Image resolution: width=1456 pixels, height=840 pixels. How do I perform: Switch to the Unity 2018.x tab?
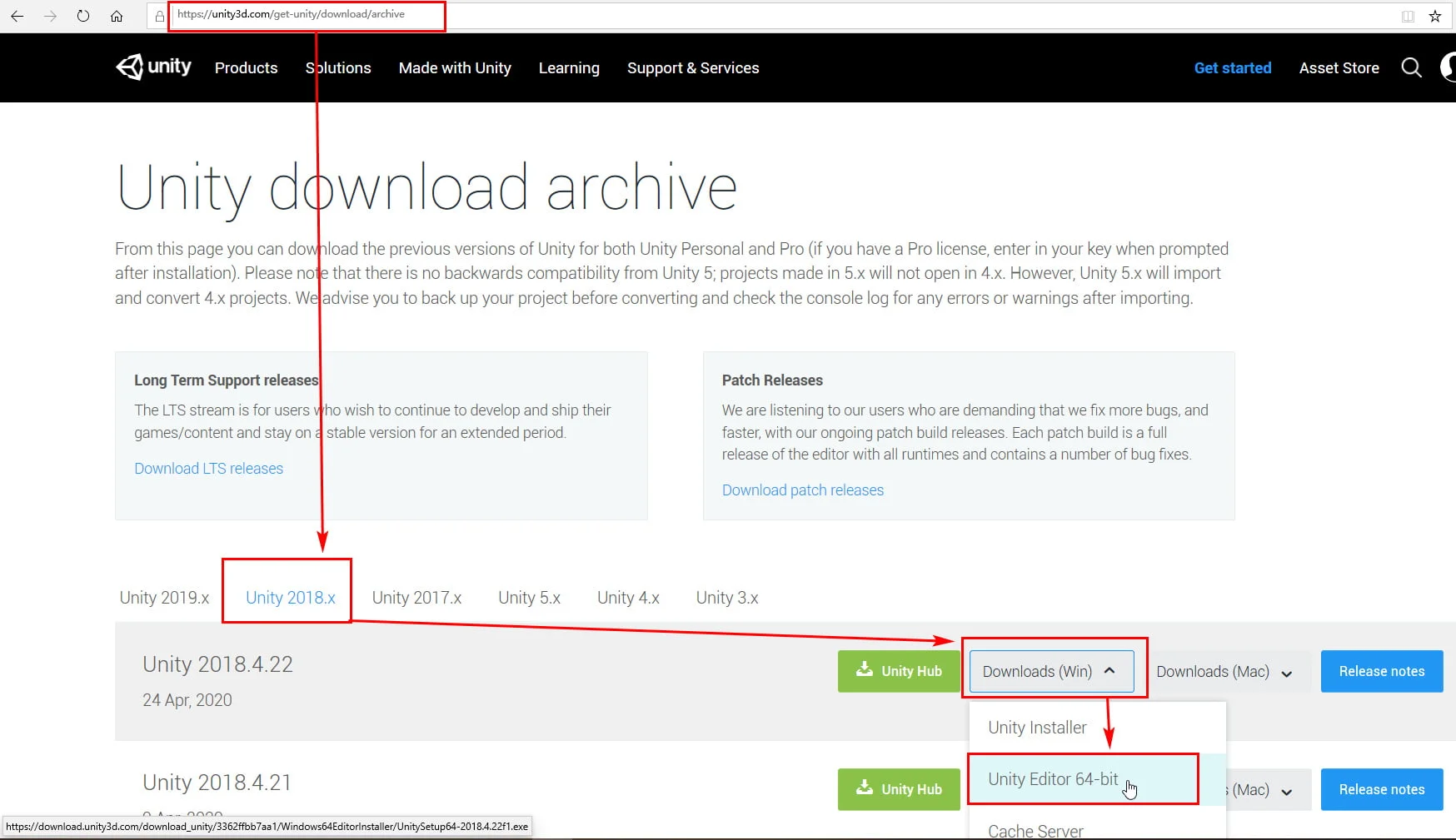tap(290, 598)
